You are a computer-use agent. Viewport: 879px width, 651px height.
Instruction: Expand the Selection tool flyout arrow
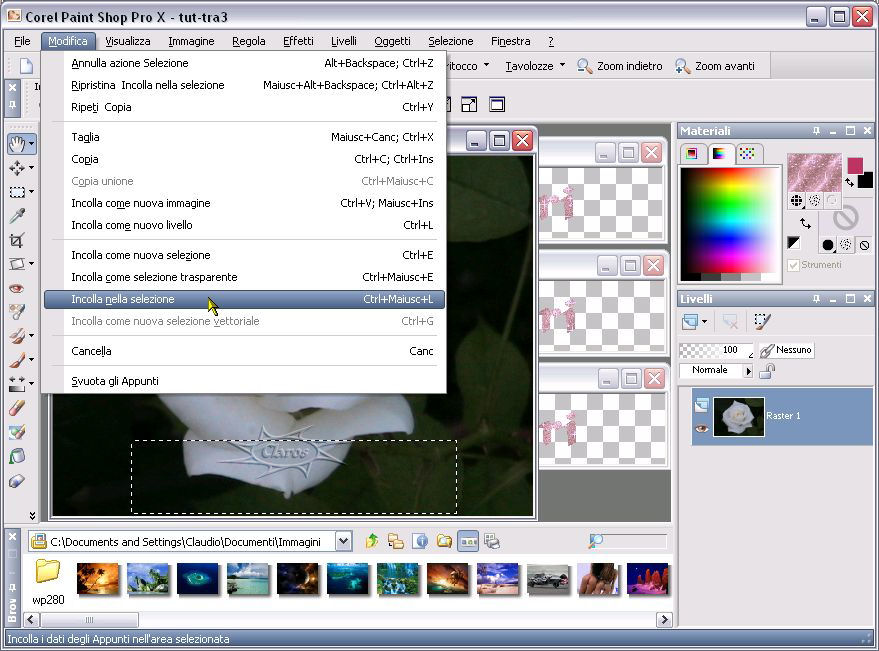click(x=31, y=192)
